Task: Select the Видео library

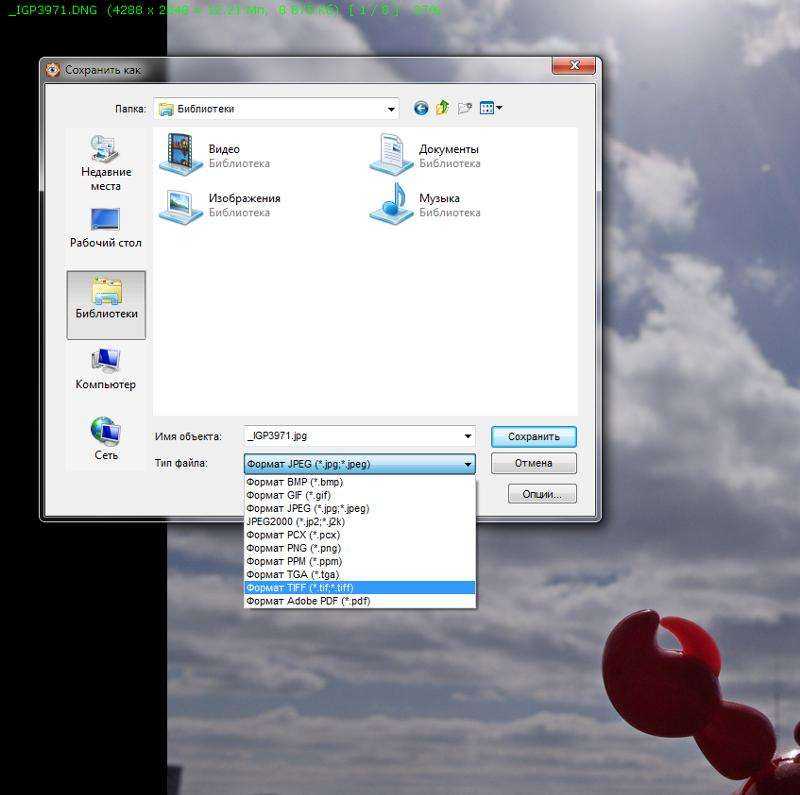Action: click(215, 155)
